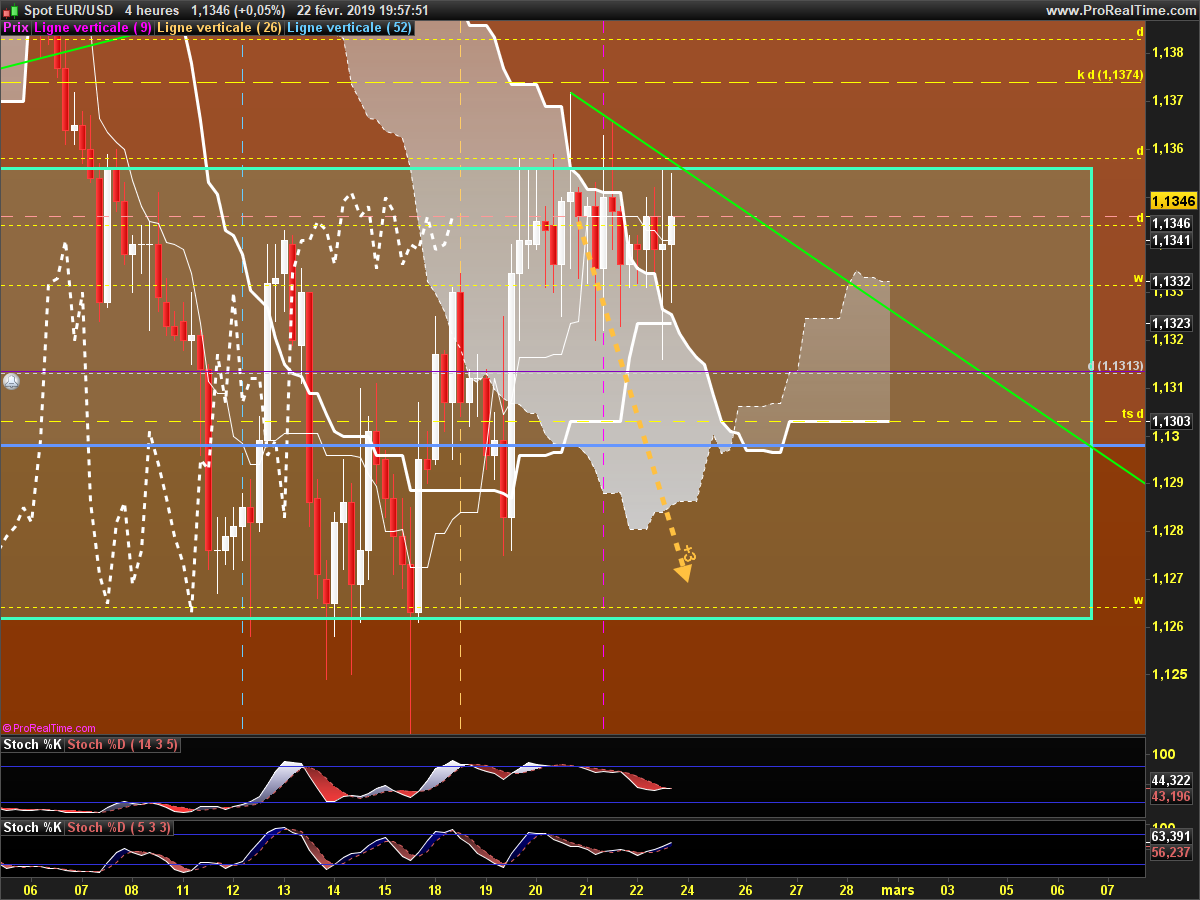
Task: Open the 'Stoch %D (5 3 3)' settings label
Action: pos(121,827)
